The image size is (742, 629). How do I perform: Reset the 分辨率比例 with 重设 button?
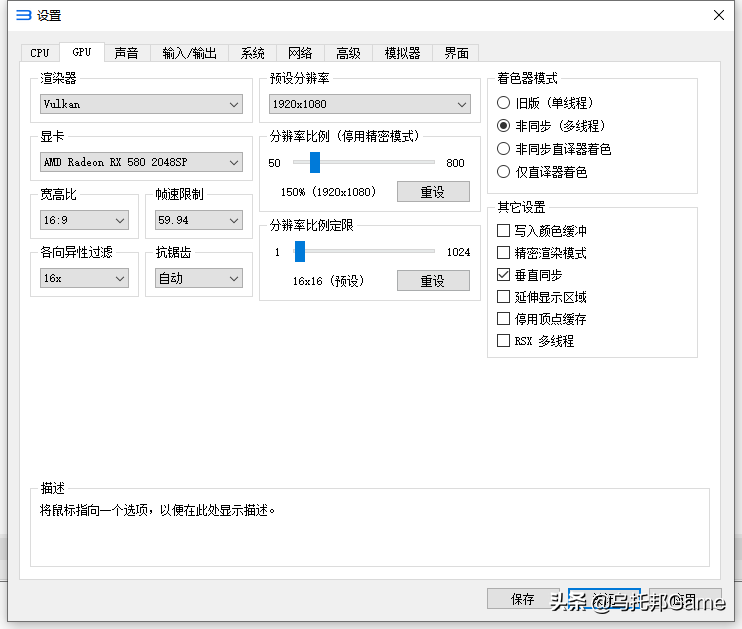pos(433,192)
